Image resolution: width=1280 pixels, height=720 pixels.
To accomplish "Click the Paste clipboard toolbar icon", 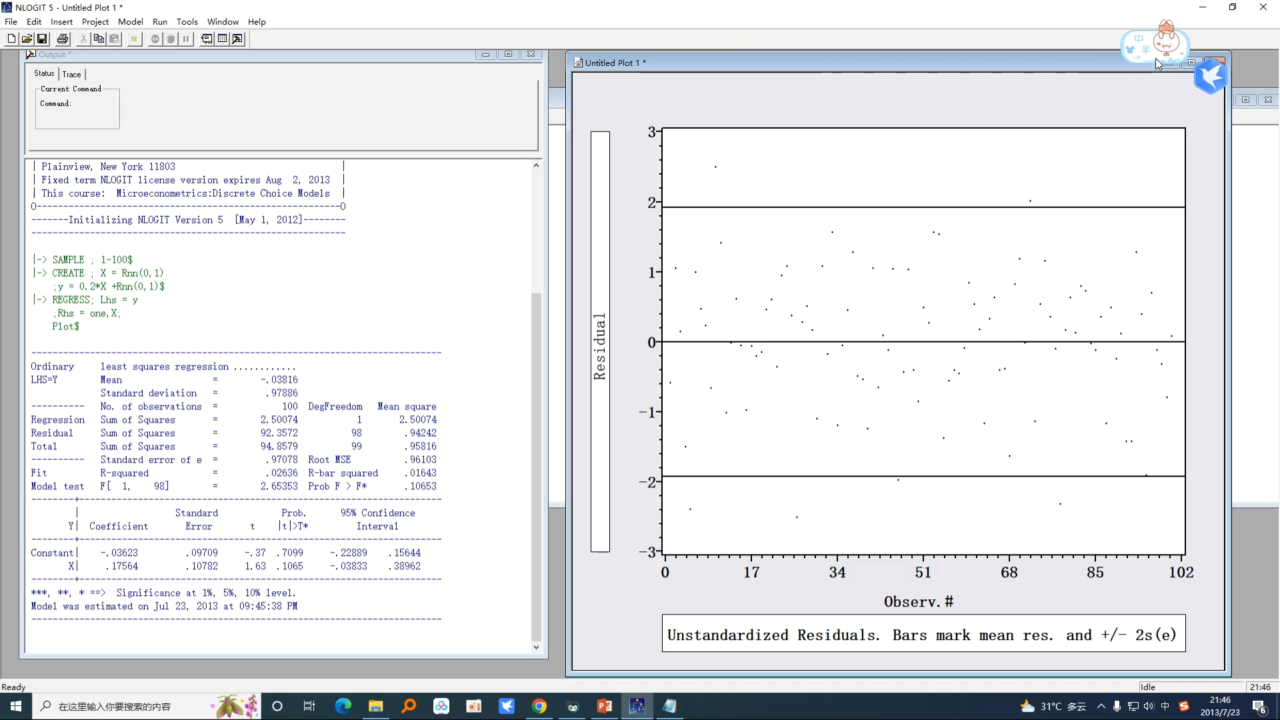I will pos(114,39).
